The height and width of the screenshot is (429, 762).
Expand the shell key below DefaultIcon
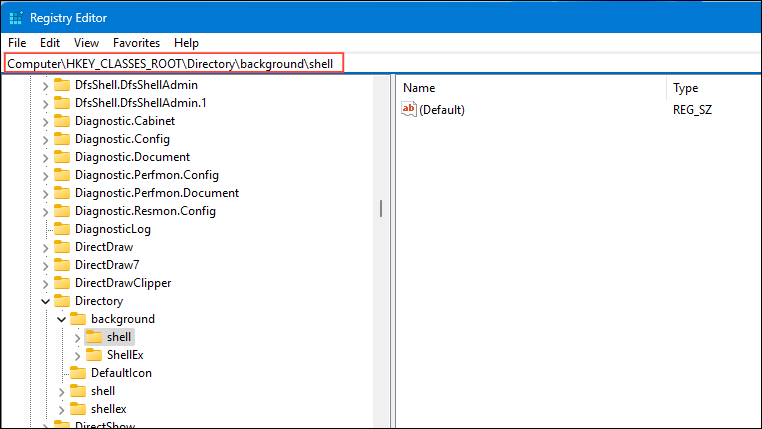(x=61, y=392)
